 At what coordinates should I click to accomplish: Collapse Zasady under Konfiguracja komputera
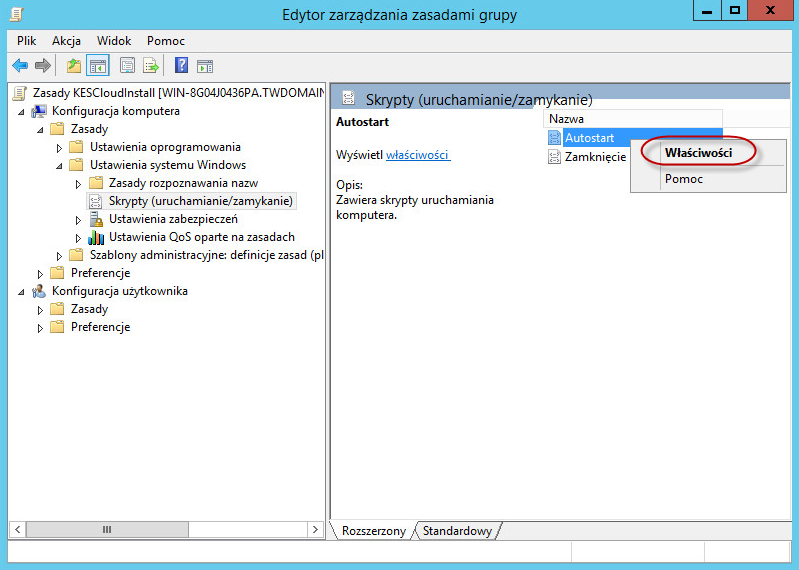[x=40, y=130]
